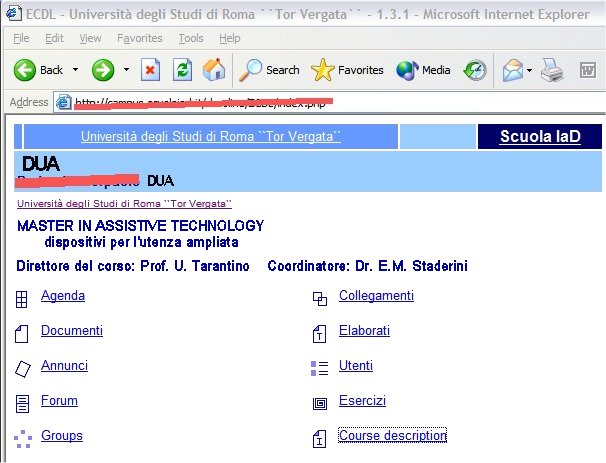Click the Elaborati document icon

(319, 334)
